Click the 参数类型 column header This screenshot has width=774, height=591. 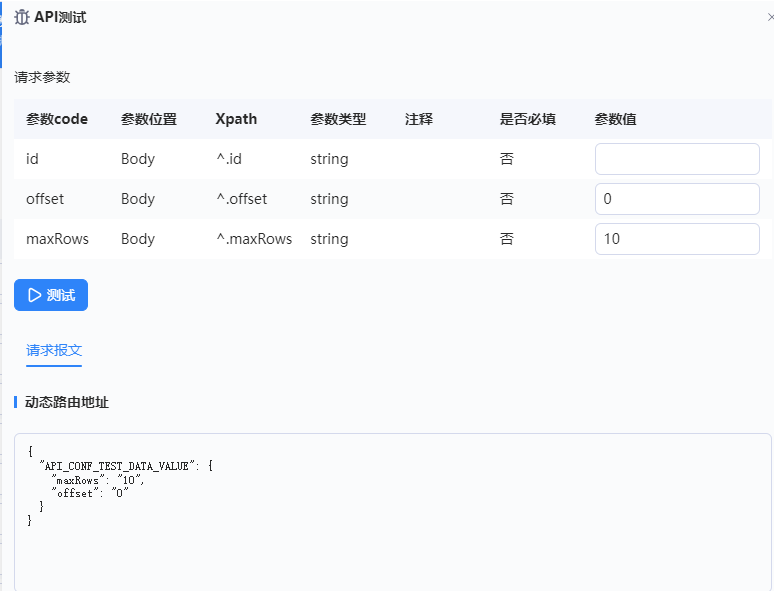tap(338, 119)
